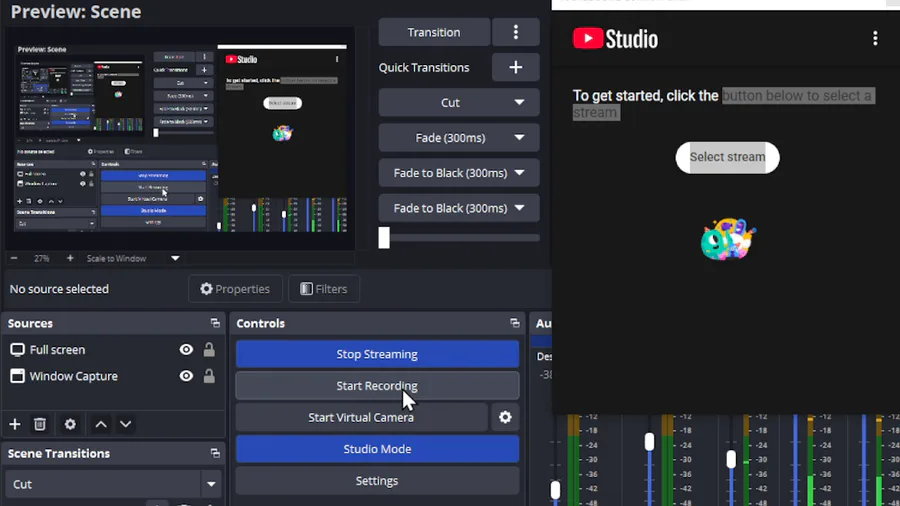The height and width of the screenshot is (506, 900).
Task: Open source properties gear in Sources toolbar
Action: (70, 424)
